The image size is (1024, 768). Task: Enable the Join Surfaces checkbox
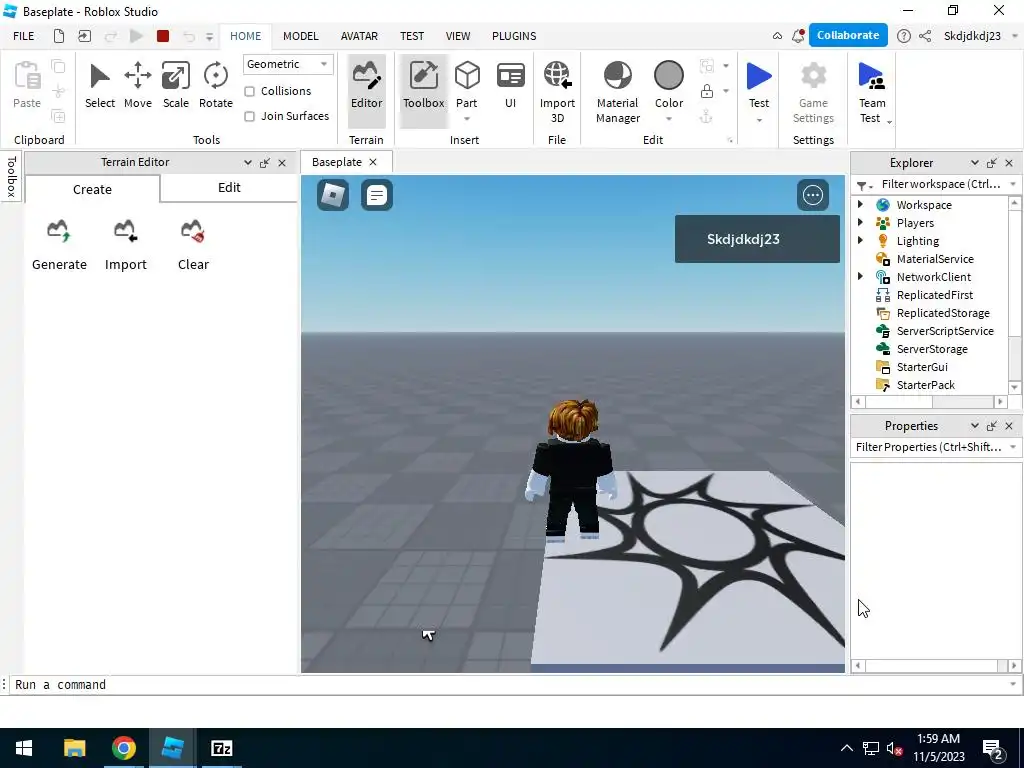[x=249, y=116]
